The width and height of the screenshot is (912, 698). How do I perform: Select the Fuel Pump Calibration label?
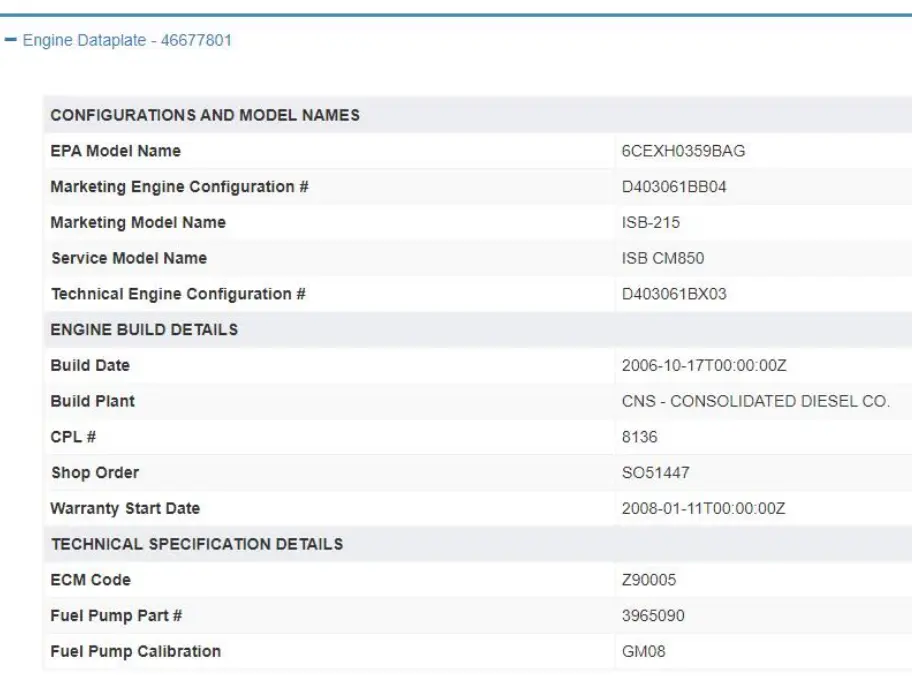[x=136, y=651]
